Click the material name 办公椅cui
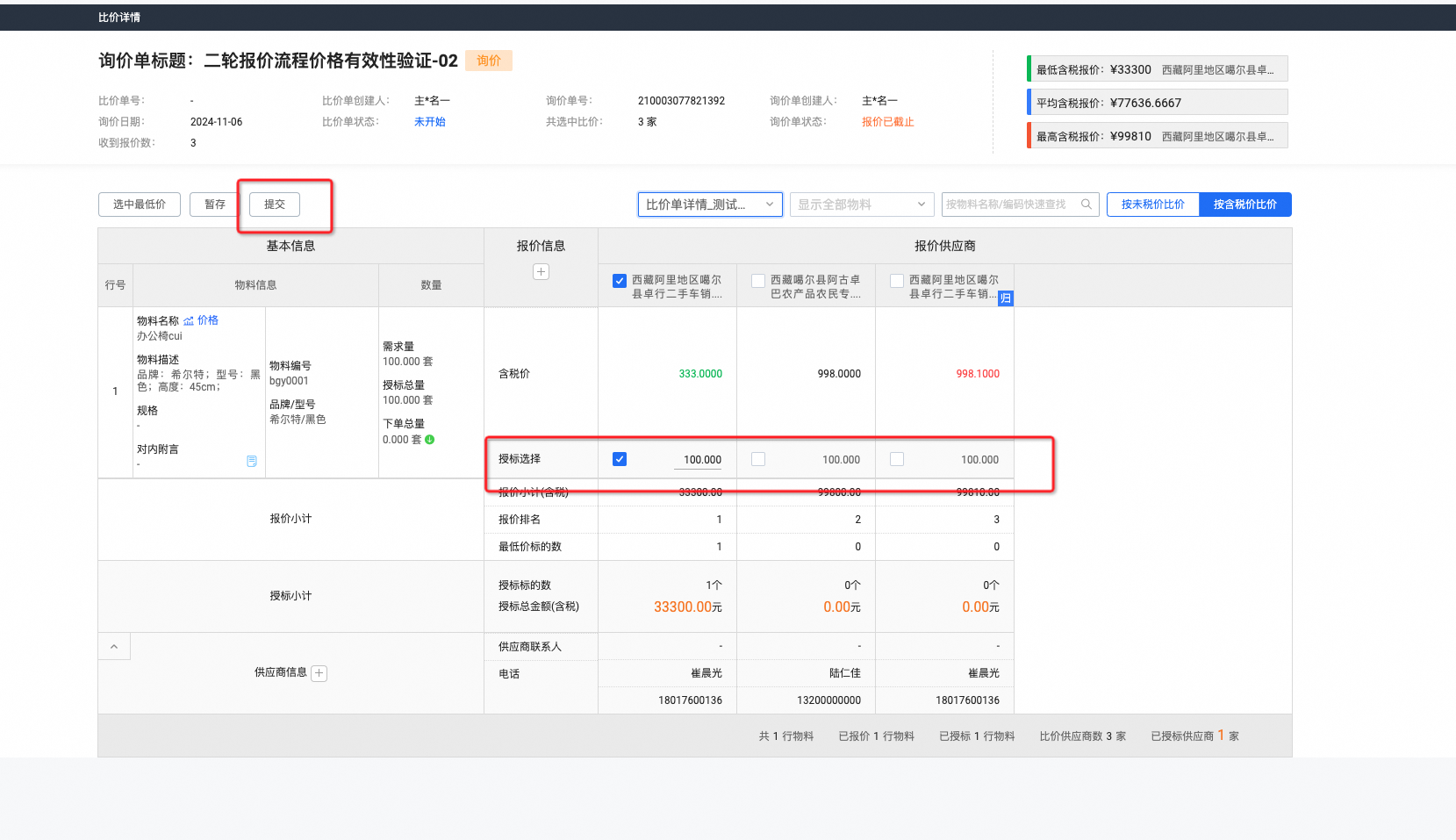Screen dimensions: 1456x840 160,336
